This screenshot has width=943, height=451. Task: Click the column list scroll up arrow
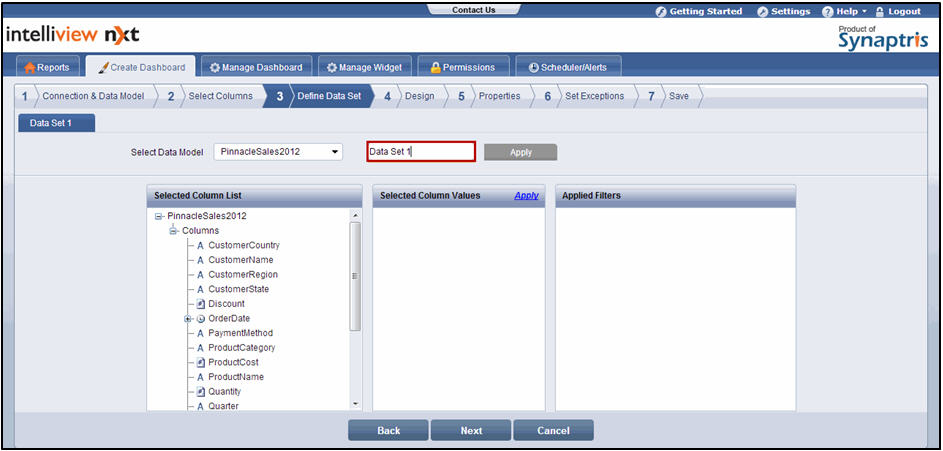(x=355, y=215)
